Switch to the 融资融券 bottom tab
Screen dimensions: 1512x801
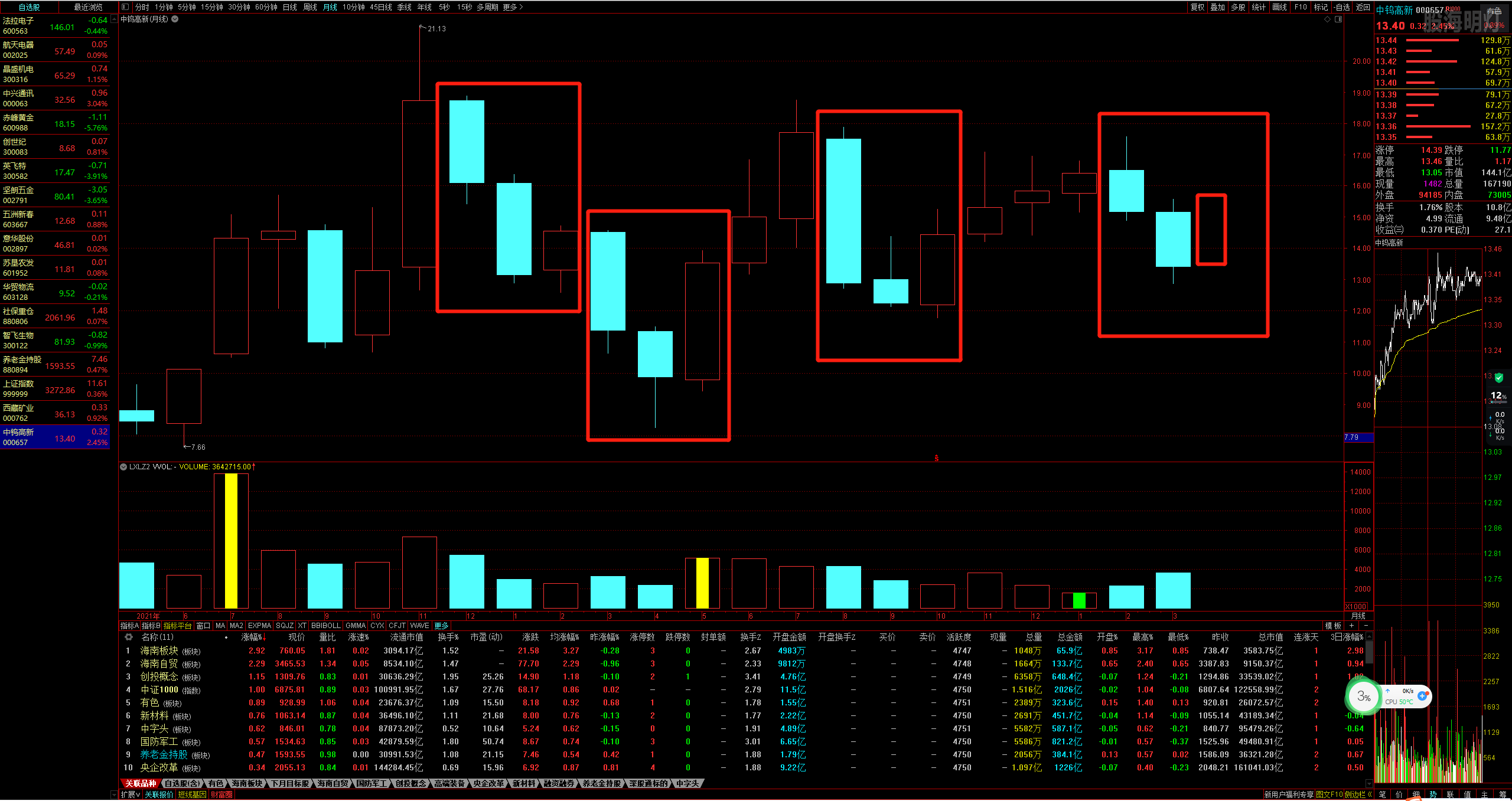tap(559, 783)
